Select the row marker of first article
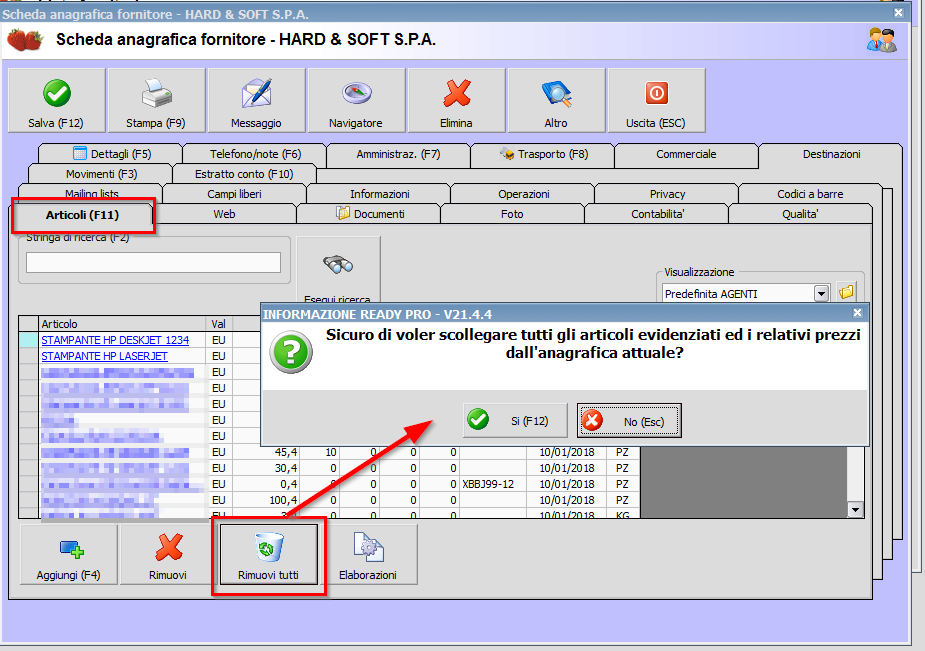This screenshot has width=925, height=651. [x=29, y=340]
